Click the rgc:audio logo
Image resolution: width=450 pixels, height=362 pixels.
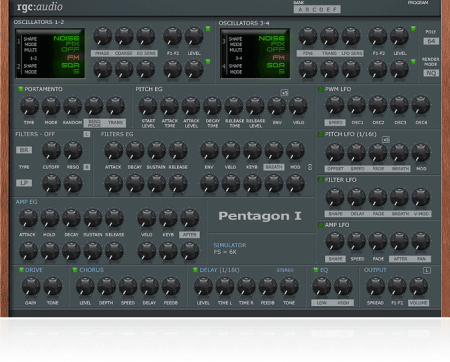coord(40,7)
